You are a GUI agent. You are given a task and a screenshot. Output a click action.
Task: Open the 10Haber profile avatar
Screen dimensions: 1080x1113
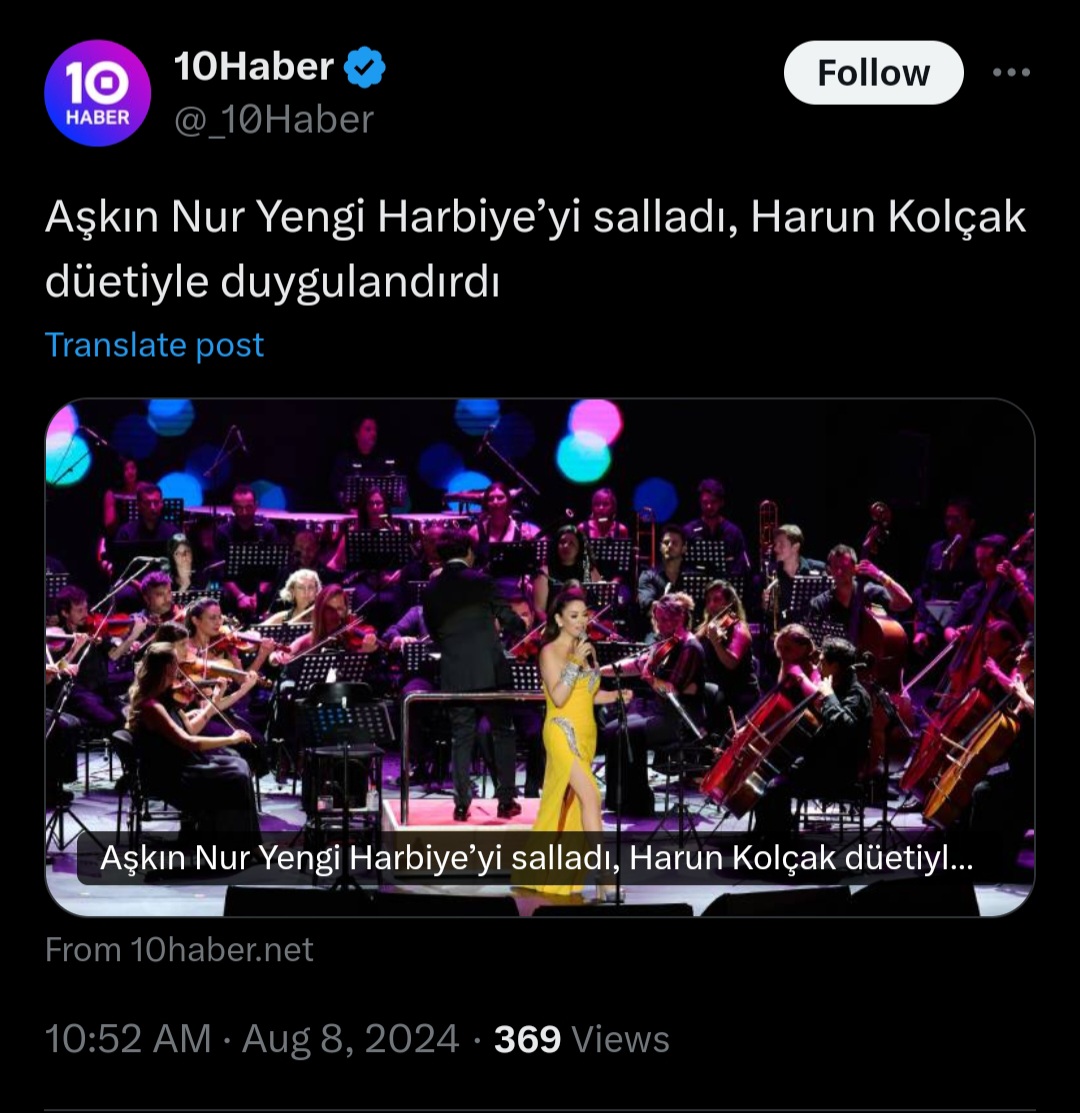(97, 93)
